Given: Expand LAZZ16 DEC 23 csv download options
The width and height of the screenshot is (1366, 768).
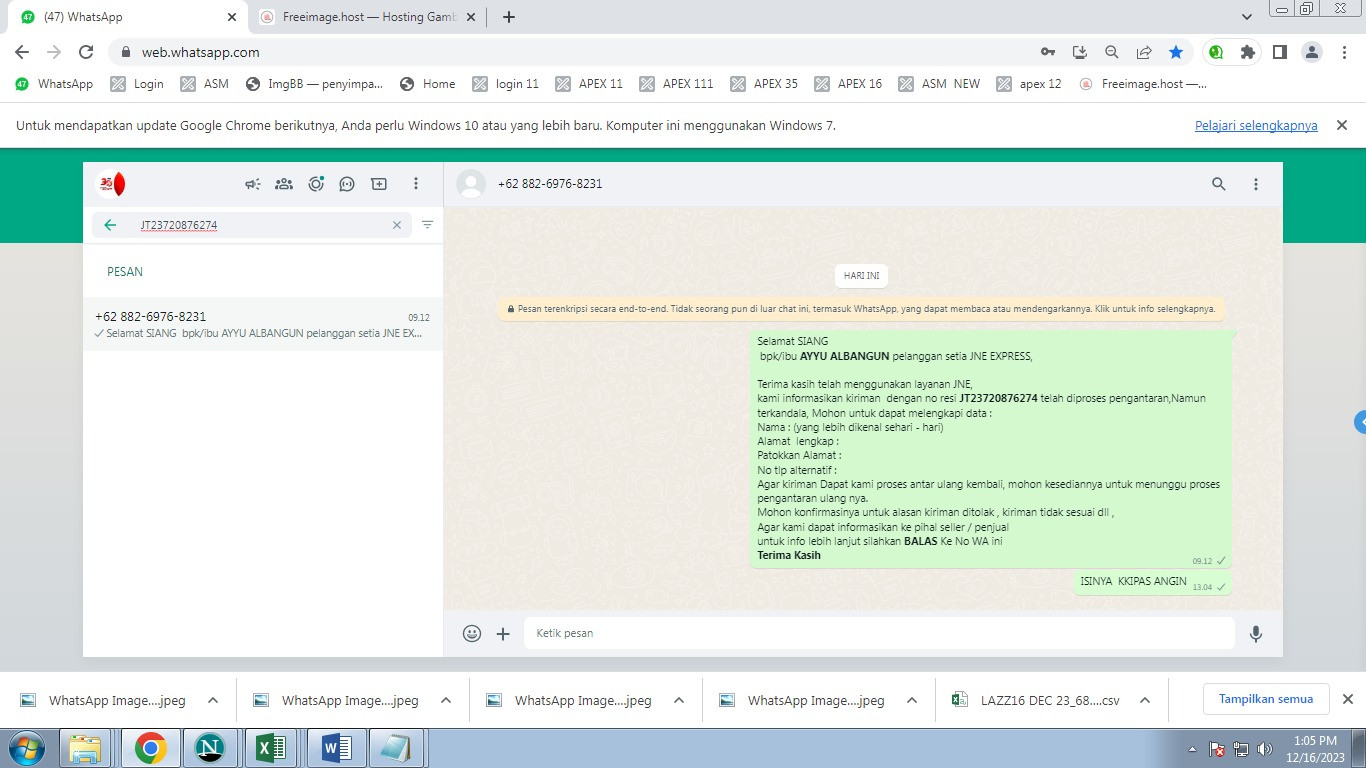Looking at the screenshot, I should (x=1145, y=700).
